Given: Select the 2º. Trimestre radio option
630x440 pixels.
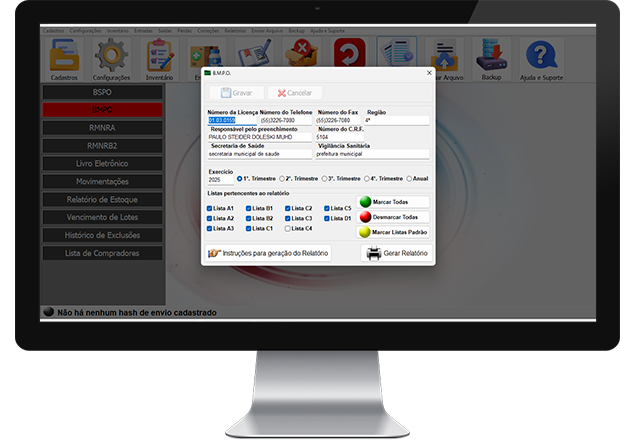Looking at the screenshot, I should pos(280,179).
